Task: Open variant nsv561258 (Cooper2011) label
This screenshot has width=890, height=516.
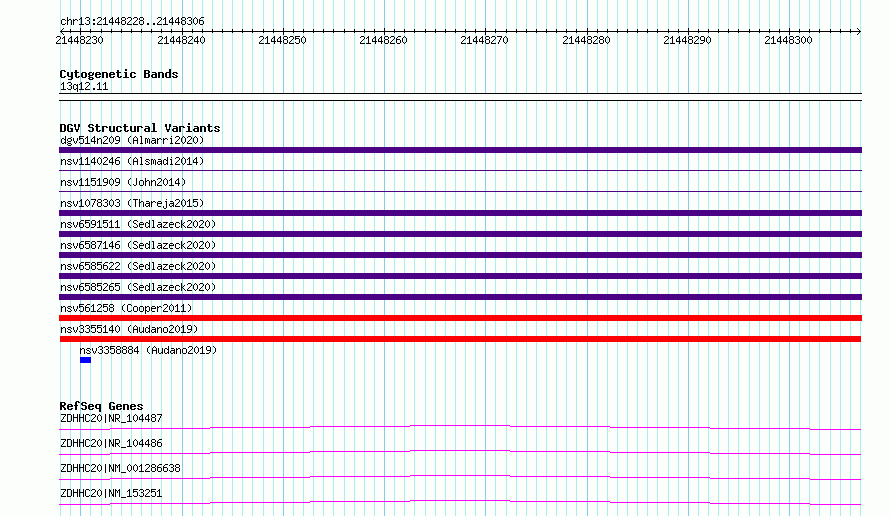Action: (x=126, y=308)
